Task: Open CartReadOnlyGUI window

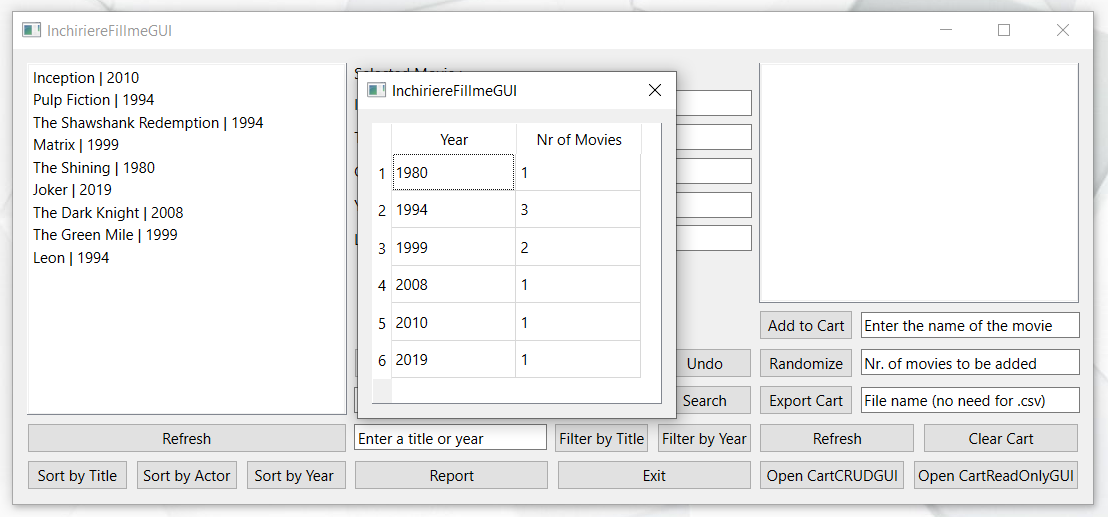Action: (x=996, y=475)
